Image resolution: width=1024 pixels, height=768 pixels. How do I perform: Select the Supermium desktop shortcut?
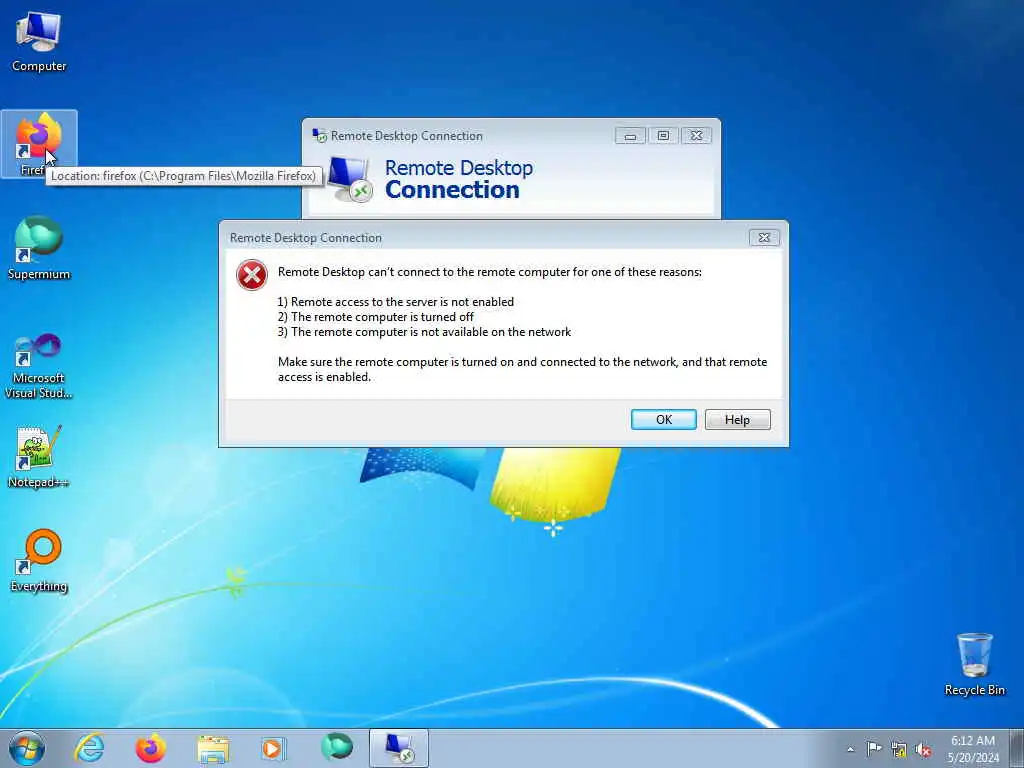tap(39, 248)
